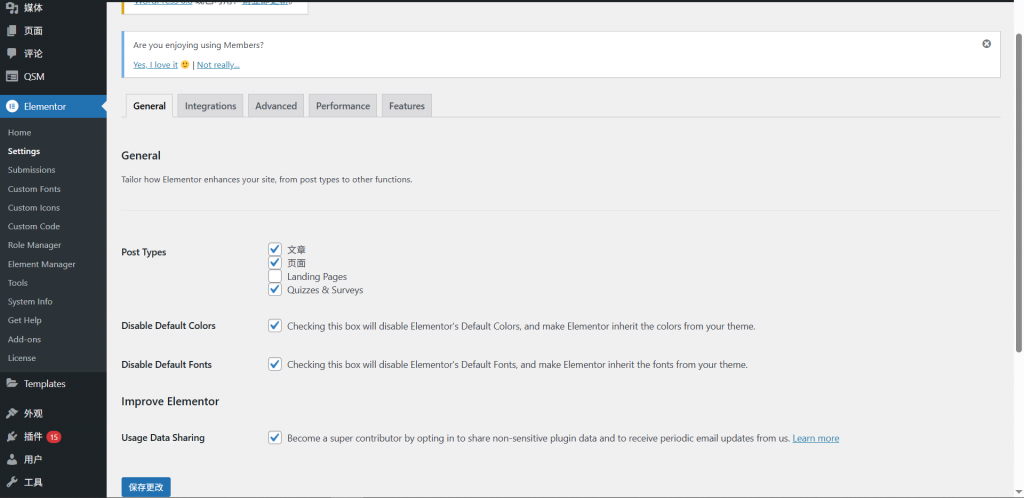Click the Templates label in the sidebar

(44, 384)
